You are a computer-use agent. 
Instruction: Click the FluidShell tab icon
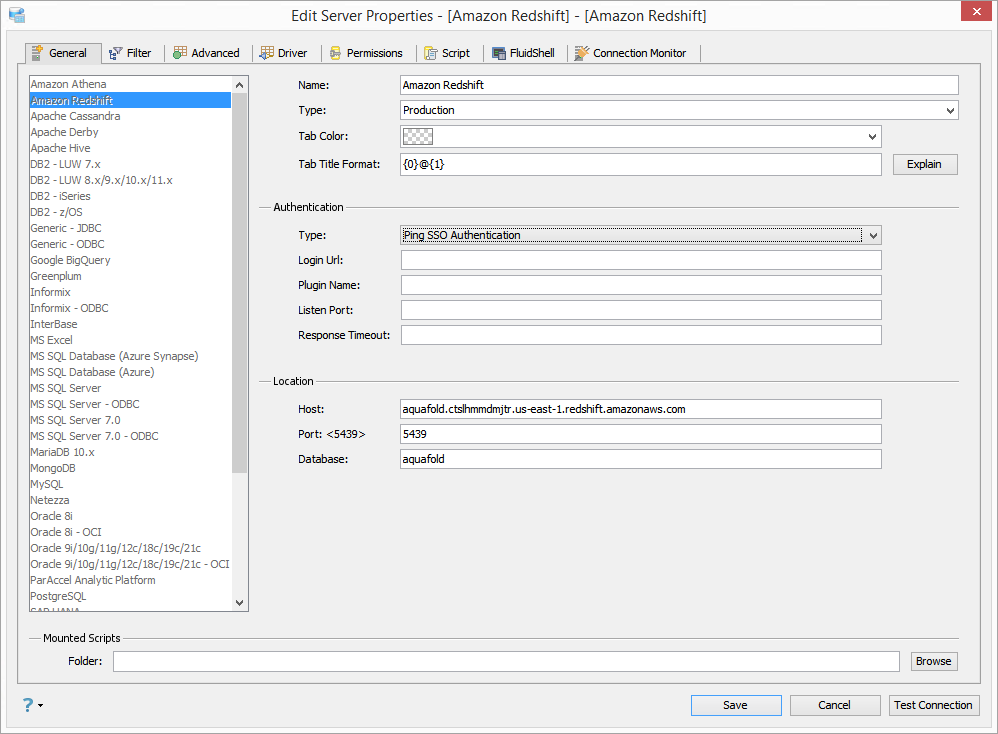[x=499, y=53]
